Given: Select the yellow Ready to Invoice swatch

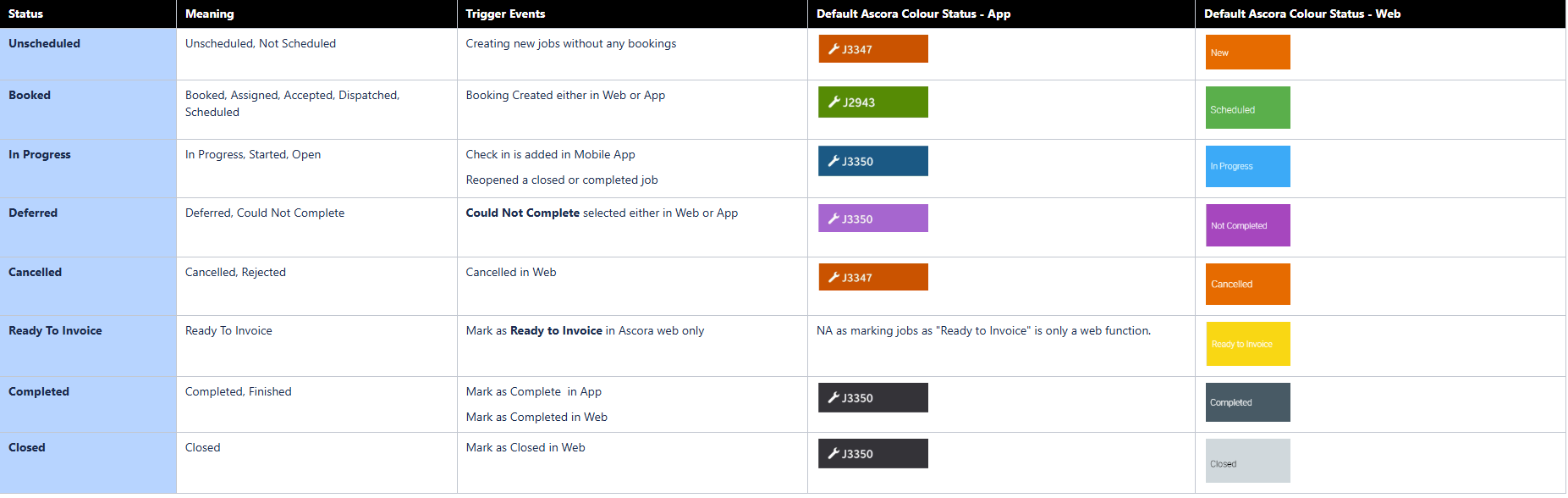Looking at the screenshot, I should tap(1247, 344).
